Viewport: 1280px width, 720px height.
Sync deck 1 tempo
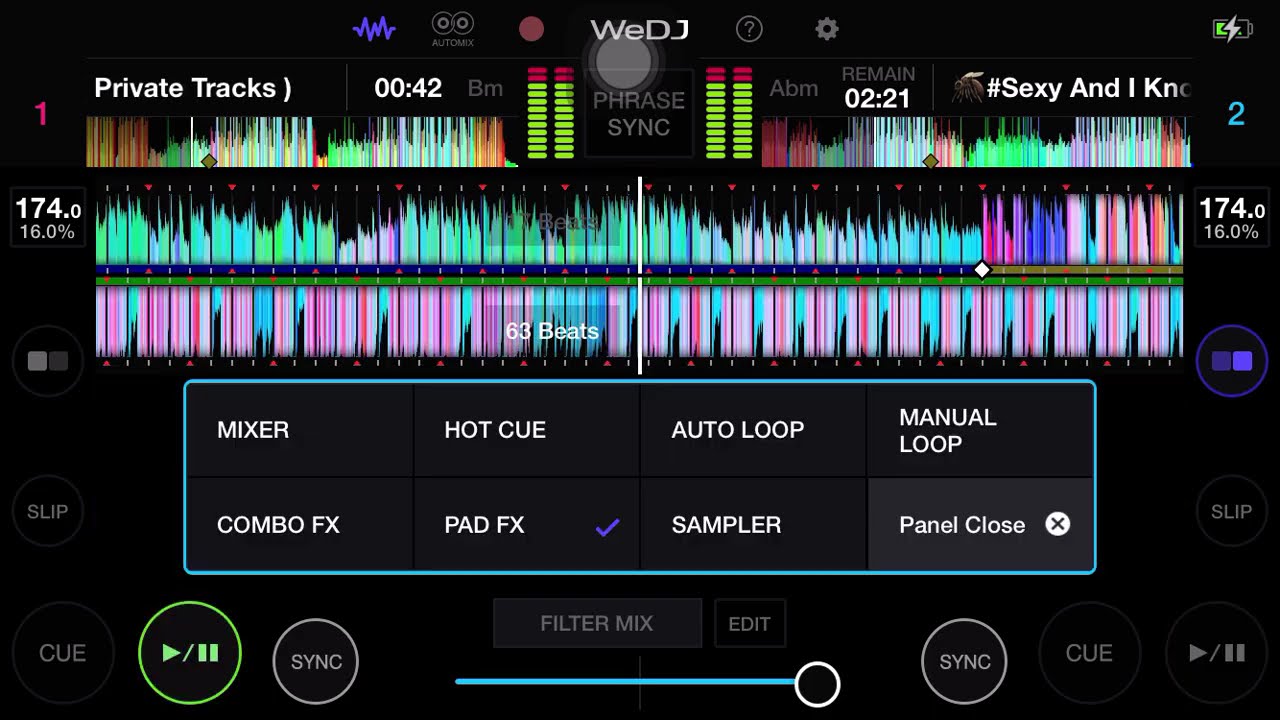tap(316, 661)
